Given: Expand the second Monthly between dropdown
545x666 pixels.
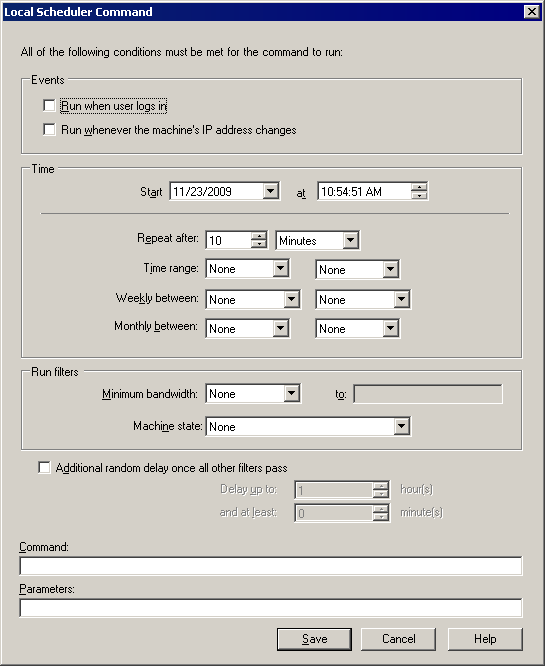Looking at the screenshot, I should (390, 328).
